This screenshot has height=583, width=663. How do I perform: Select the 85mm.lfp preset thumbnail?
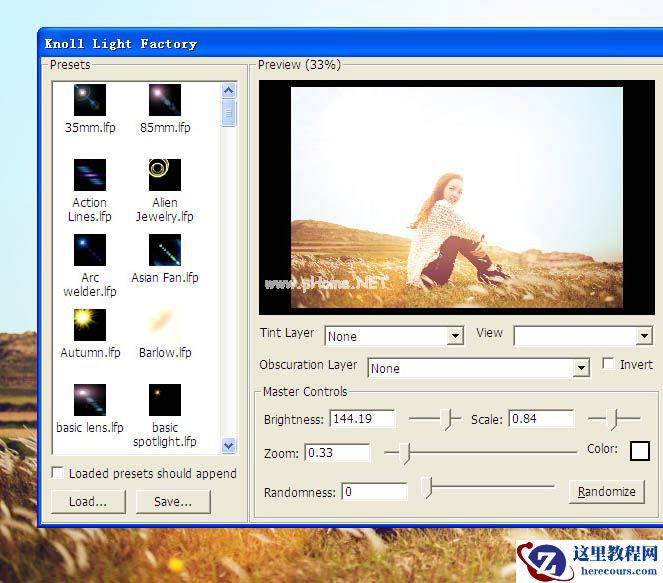(x=165, y=100)
